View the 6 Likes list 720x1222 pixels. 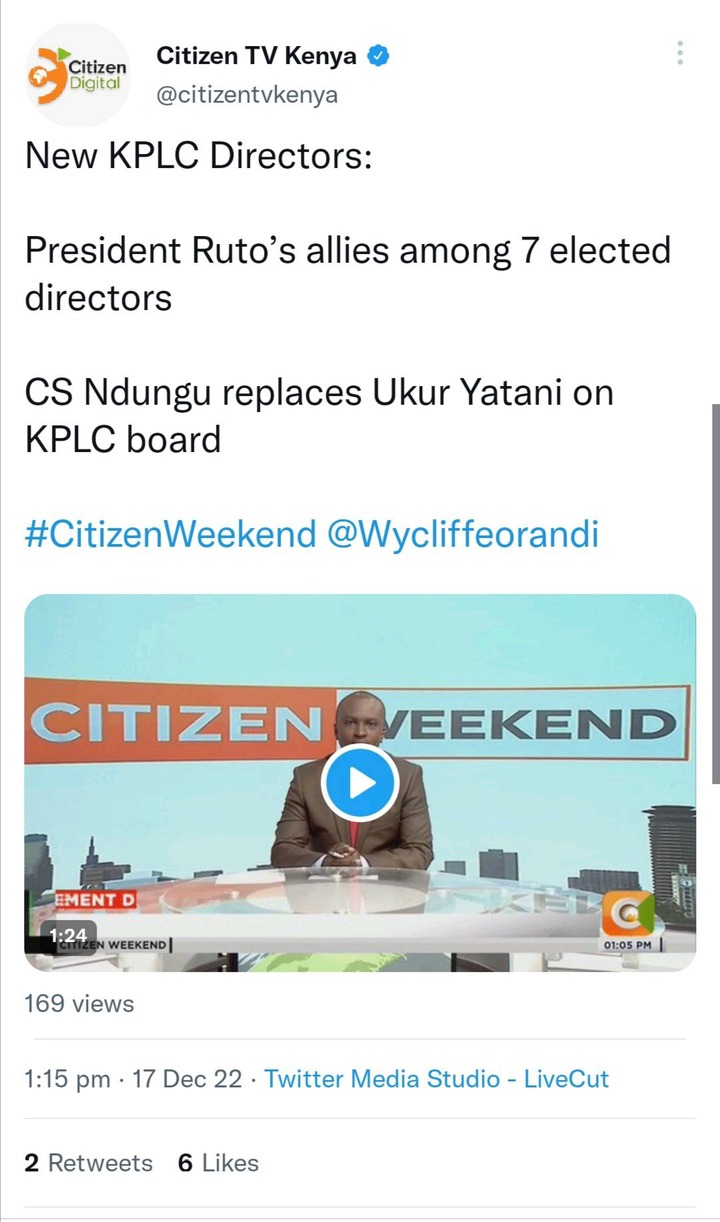(218, 1163)
